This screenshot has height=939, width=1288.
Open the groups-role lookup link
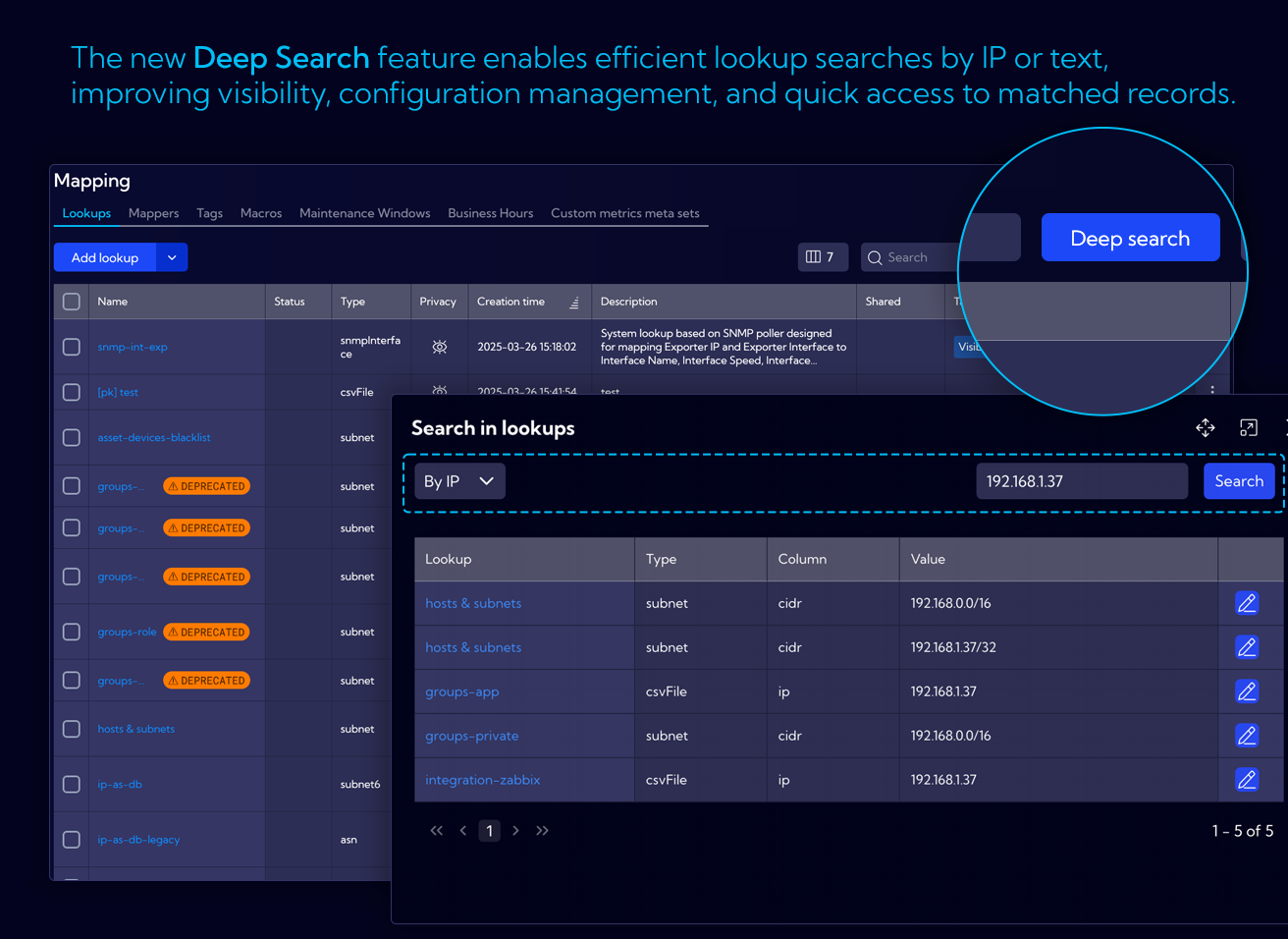[127, 632]
